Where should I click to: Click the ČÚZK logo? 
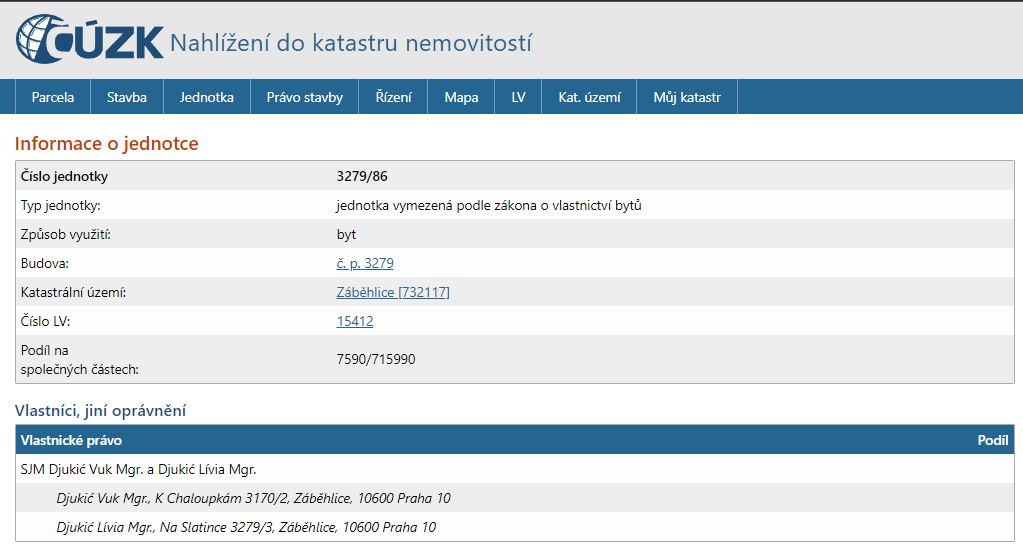coord(89,40)
